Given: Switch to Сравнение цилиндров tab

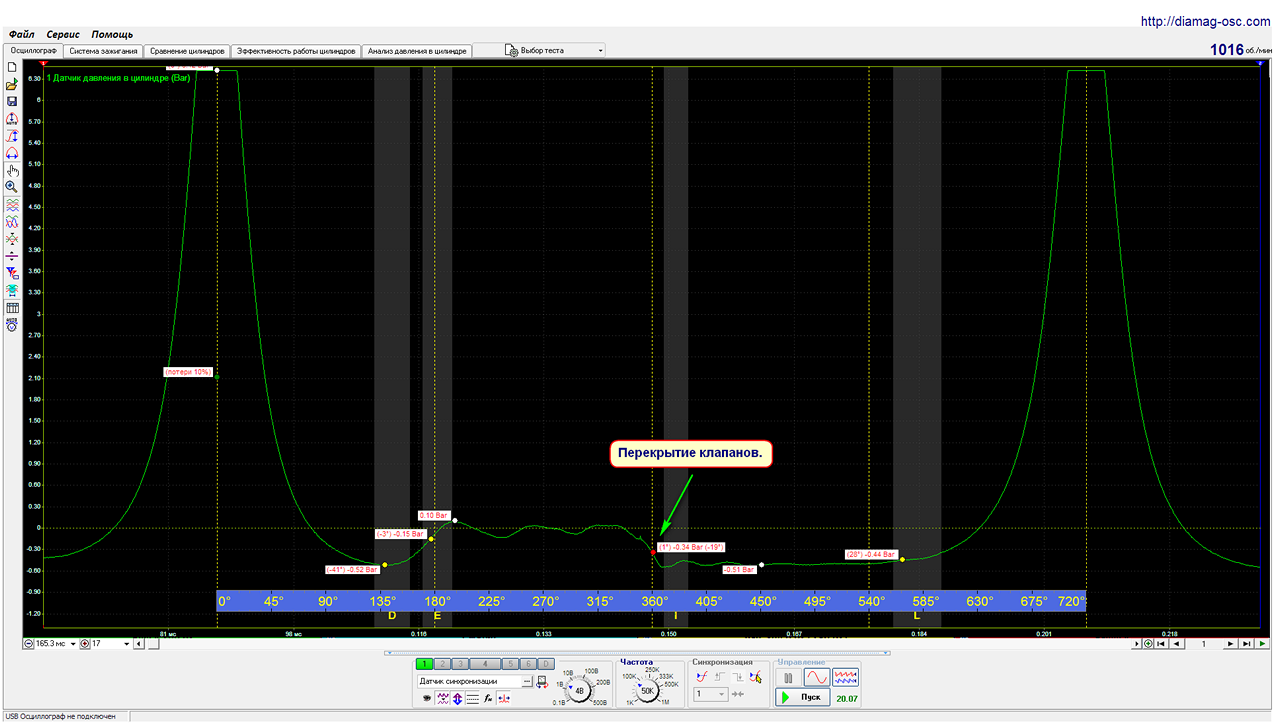Looking at the screenshot, I should point(187,50).
